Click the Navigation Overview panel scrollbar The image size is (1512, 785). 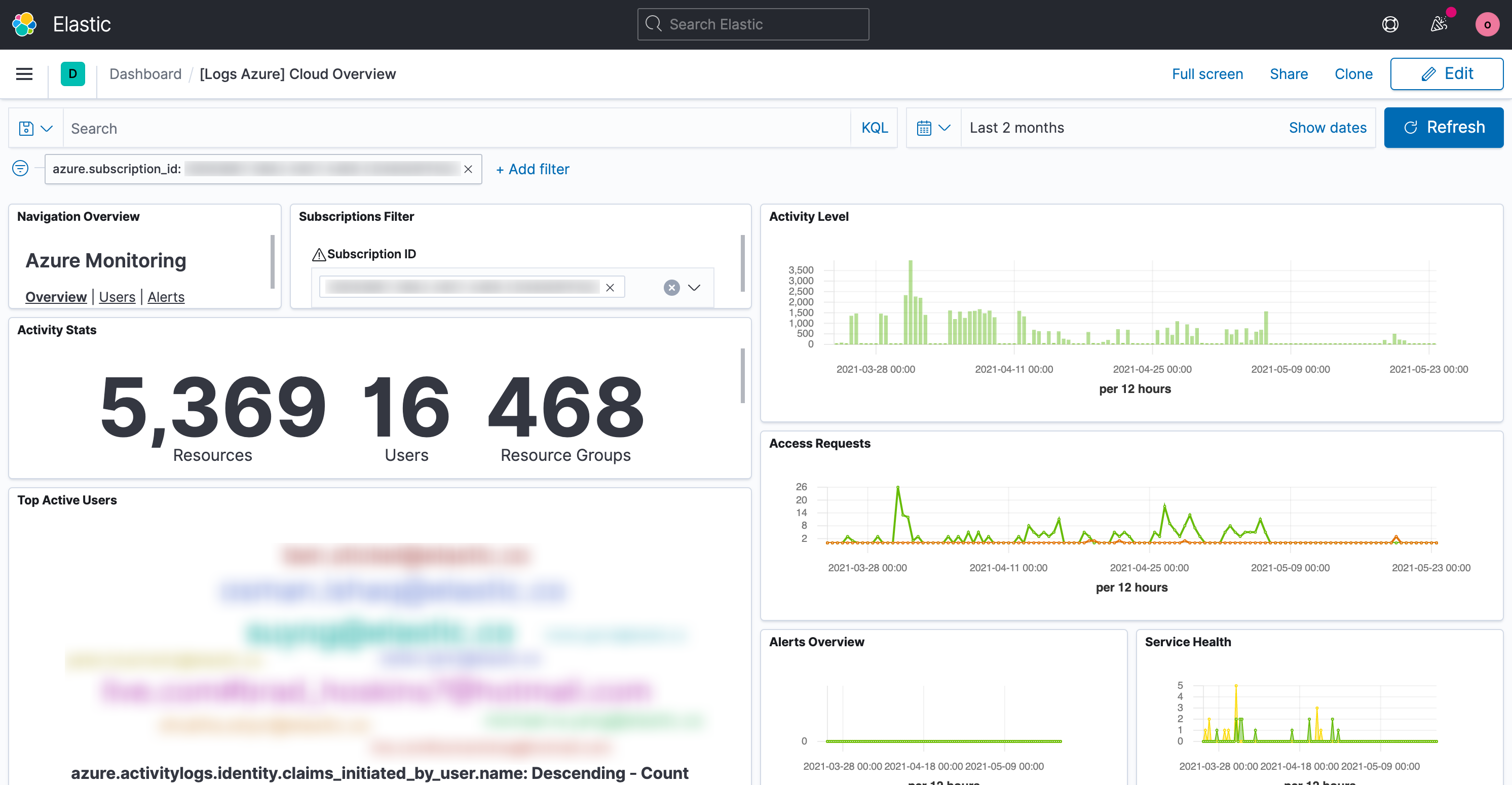tap(272, 262)
